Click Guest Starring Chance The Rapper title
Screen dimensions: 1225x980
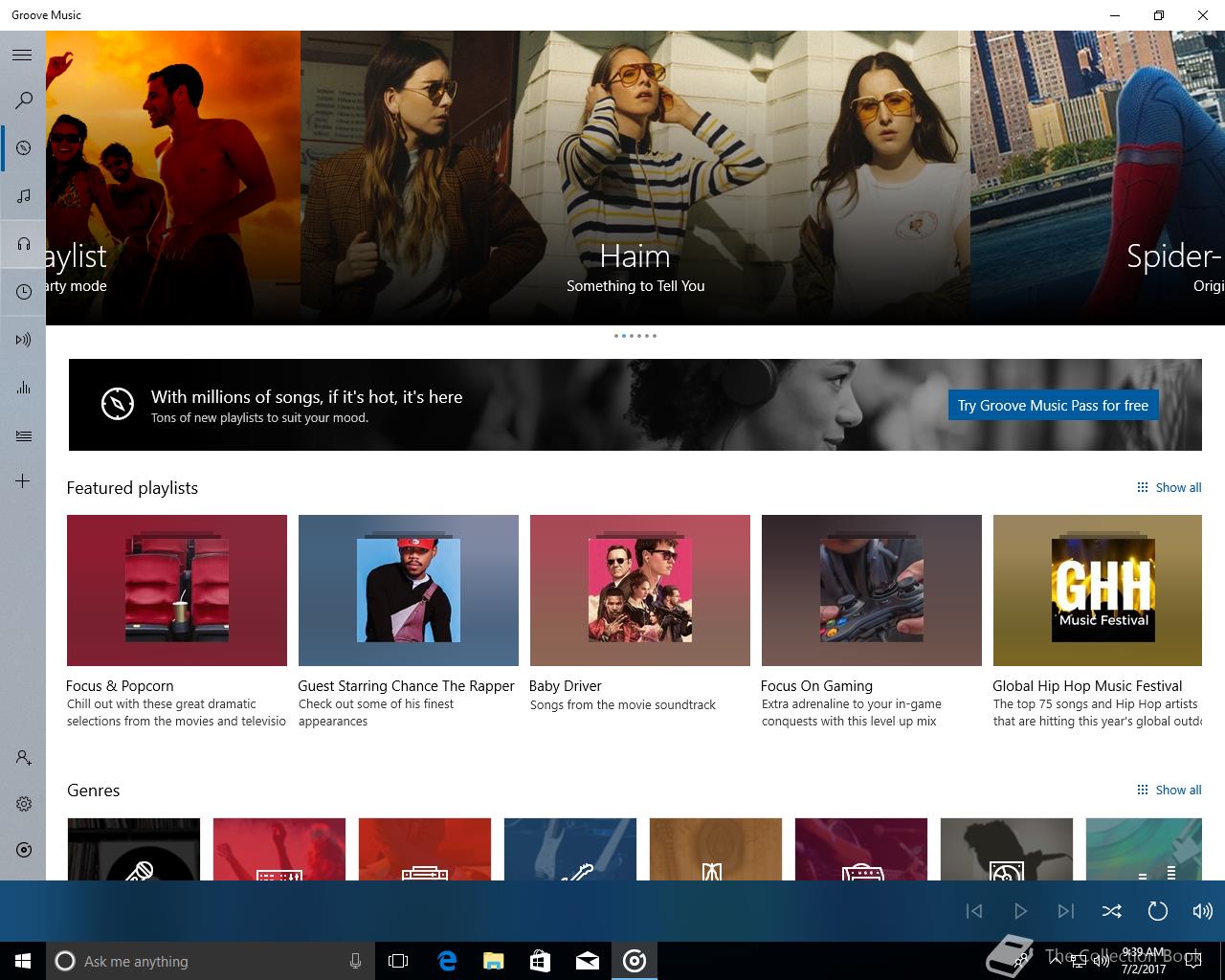click(x=406, y=685)
